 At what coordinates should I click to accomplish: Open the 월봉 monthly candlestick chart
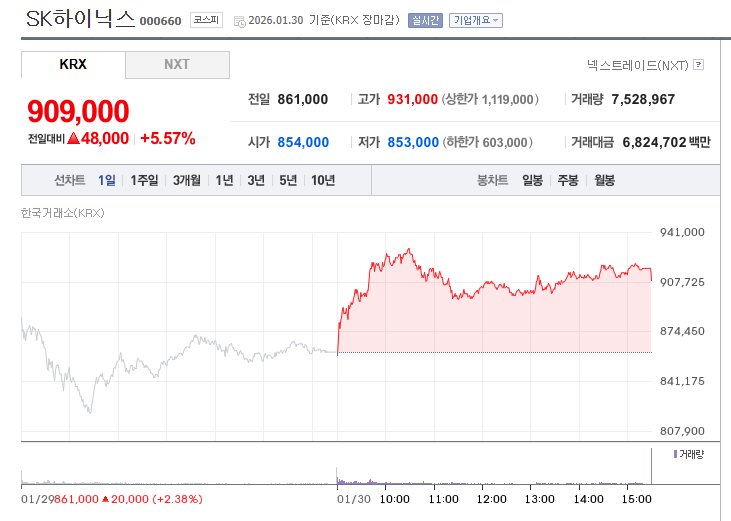click(604, 180)
